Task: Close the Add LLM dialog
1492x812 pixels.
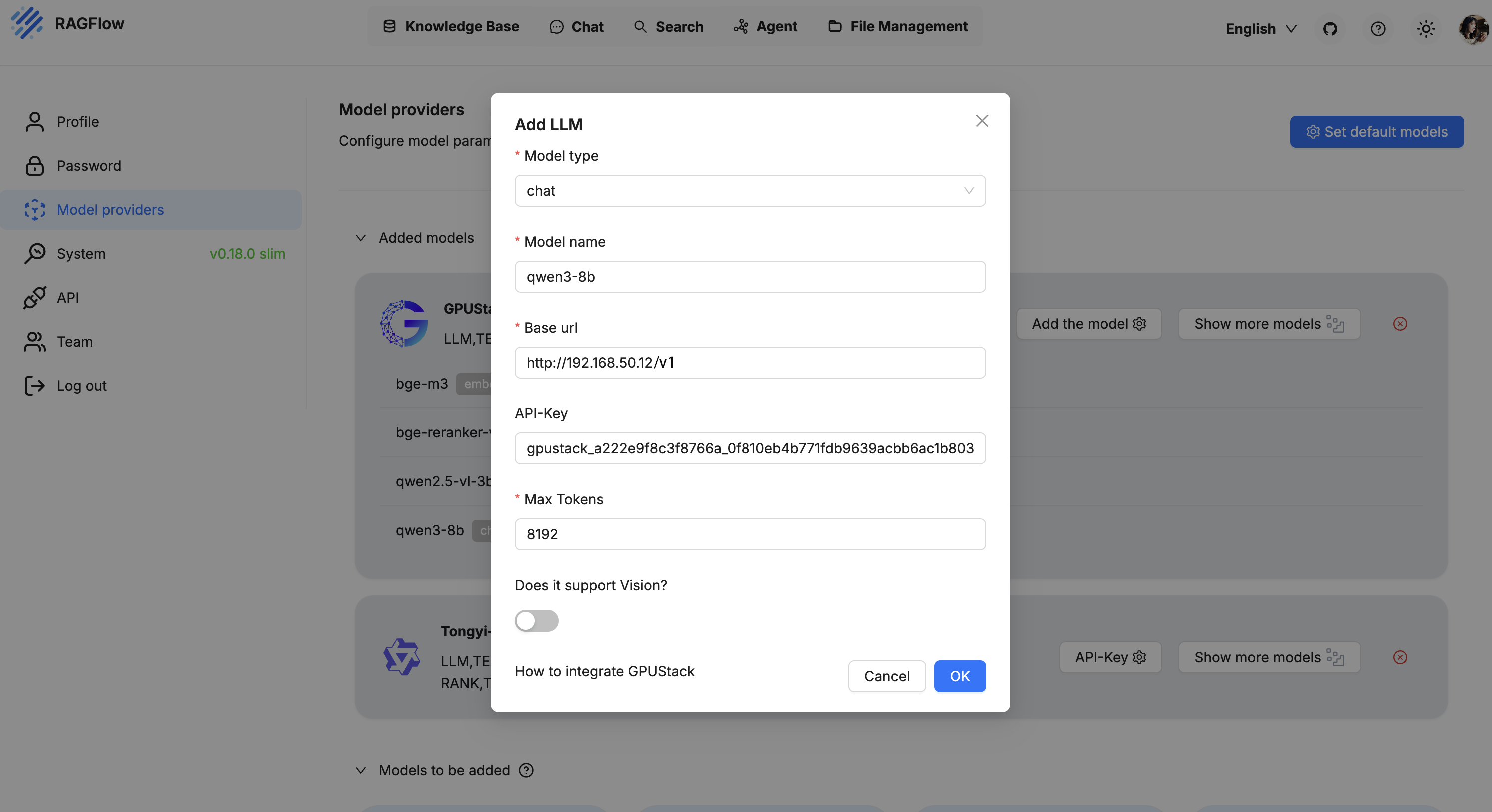Action: pyautogui.click(x=982, y=121)
